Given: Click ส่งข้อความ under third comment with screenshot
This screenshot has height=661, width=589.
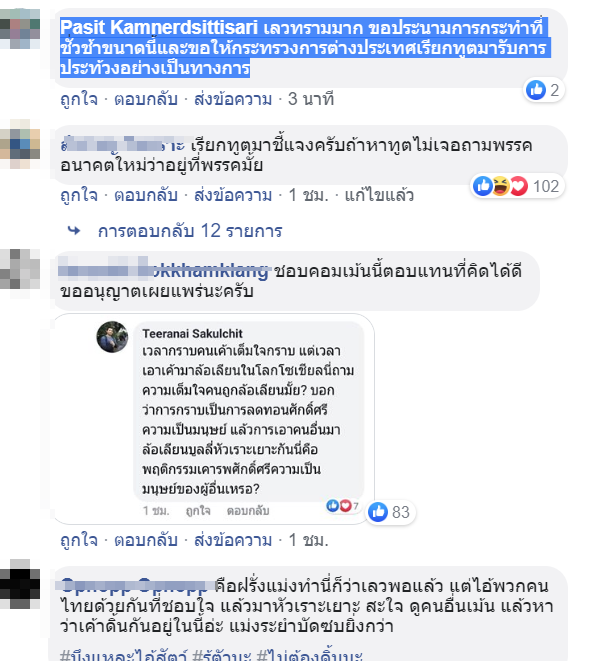Looking at the screenshot, I should tap(233, 540).
